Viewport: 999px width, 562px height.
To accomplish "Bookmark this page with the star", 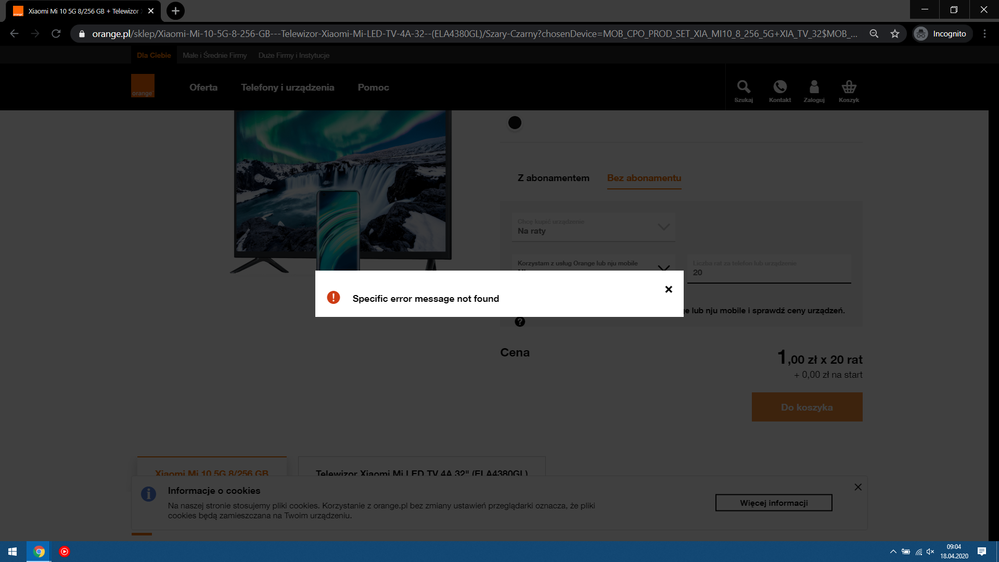I will pos(895,34).
